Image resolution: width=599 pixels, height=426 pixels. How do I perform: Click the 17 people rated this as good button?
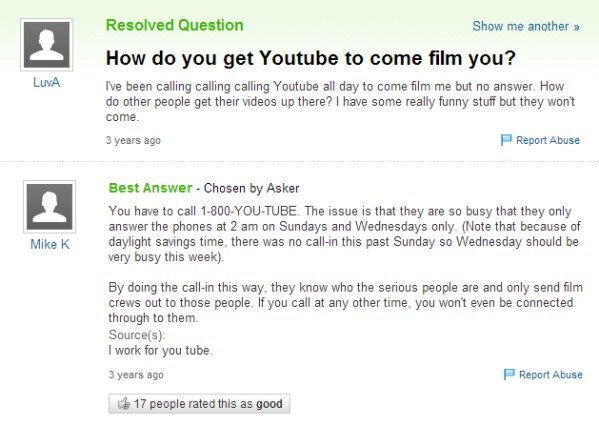199,404
